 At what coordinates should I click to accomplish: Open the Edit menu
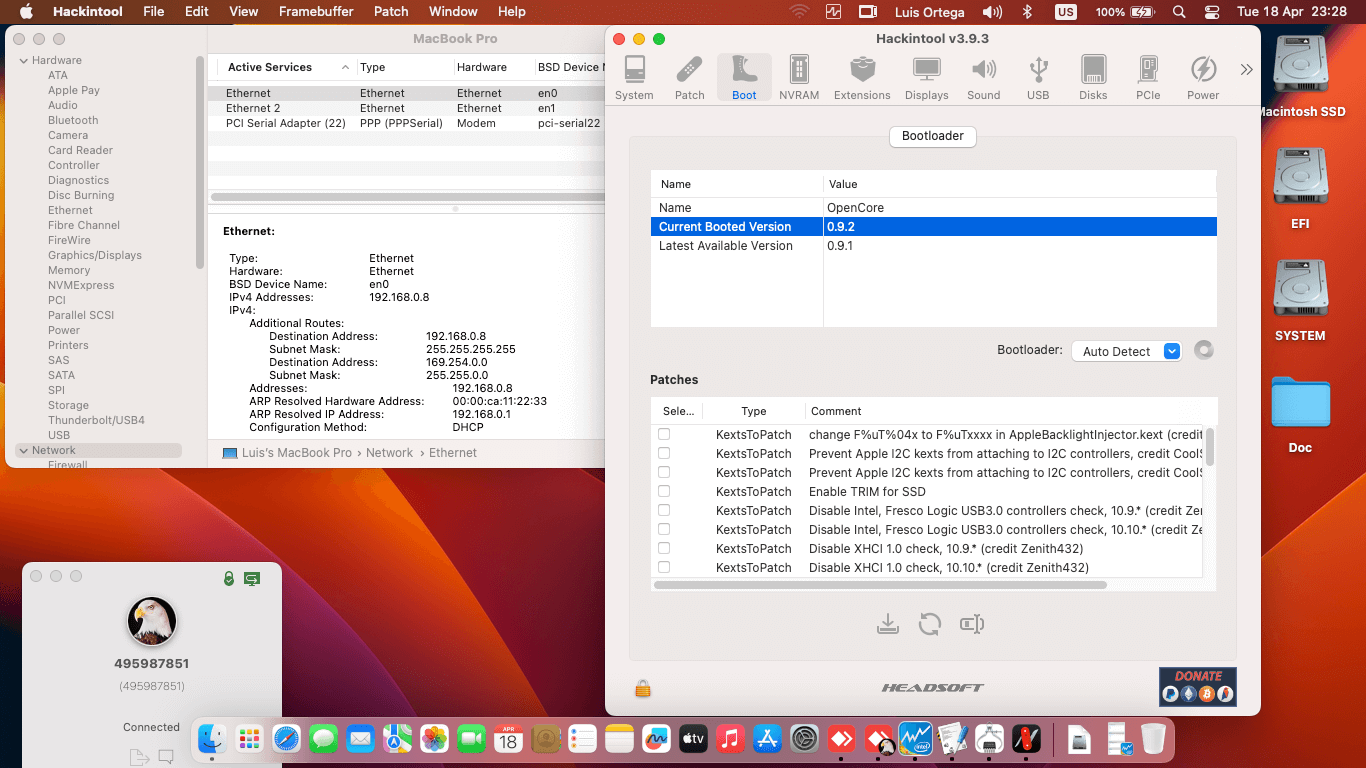197,12
